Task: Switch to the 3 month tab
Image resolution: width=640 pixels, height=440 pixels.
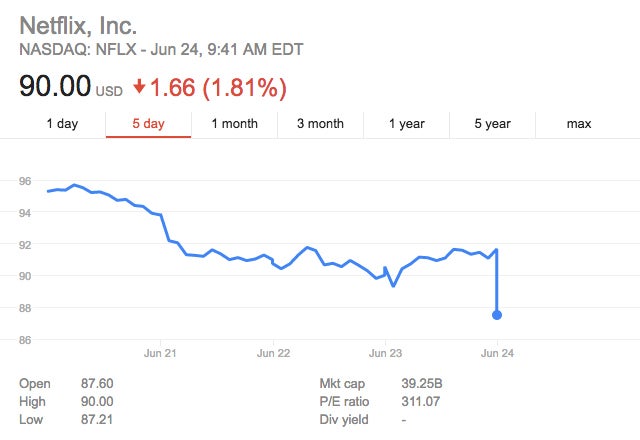Action: click(320, 124)
